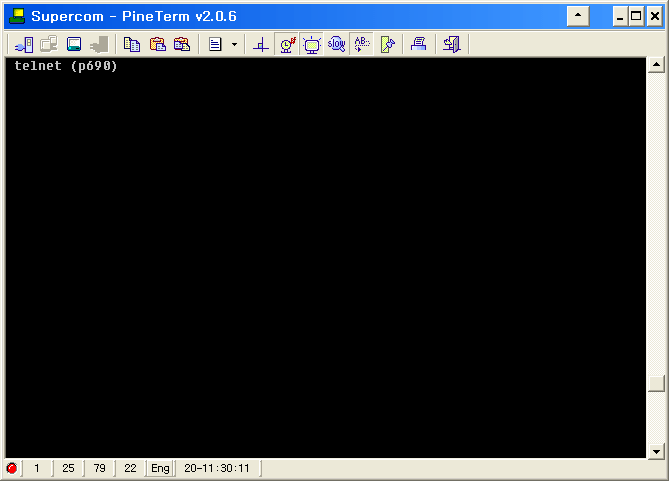This screenshot has height=481, width=669.
Task: Minimize the PineTerm window
Action: [x=620, y=16]
